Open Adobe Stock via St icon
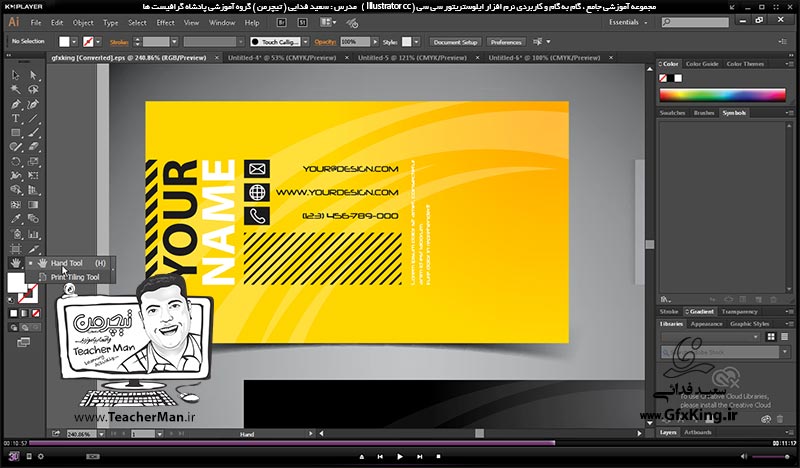 coord(302,22)
